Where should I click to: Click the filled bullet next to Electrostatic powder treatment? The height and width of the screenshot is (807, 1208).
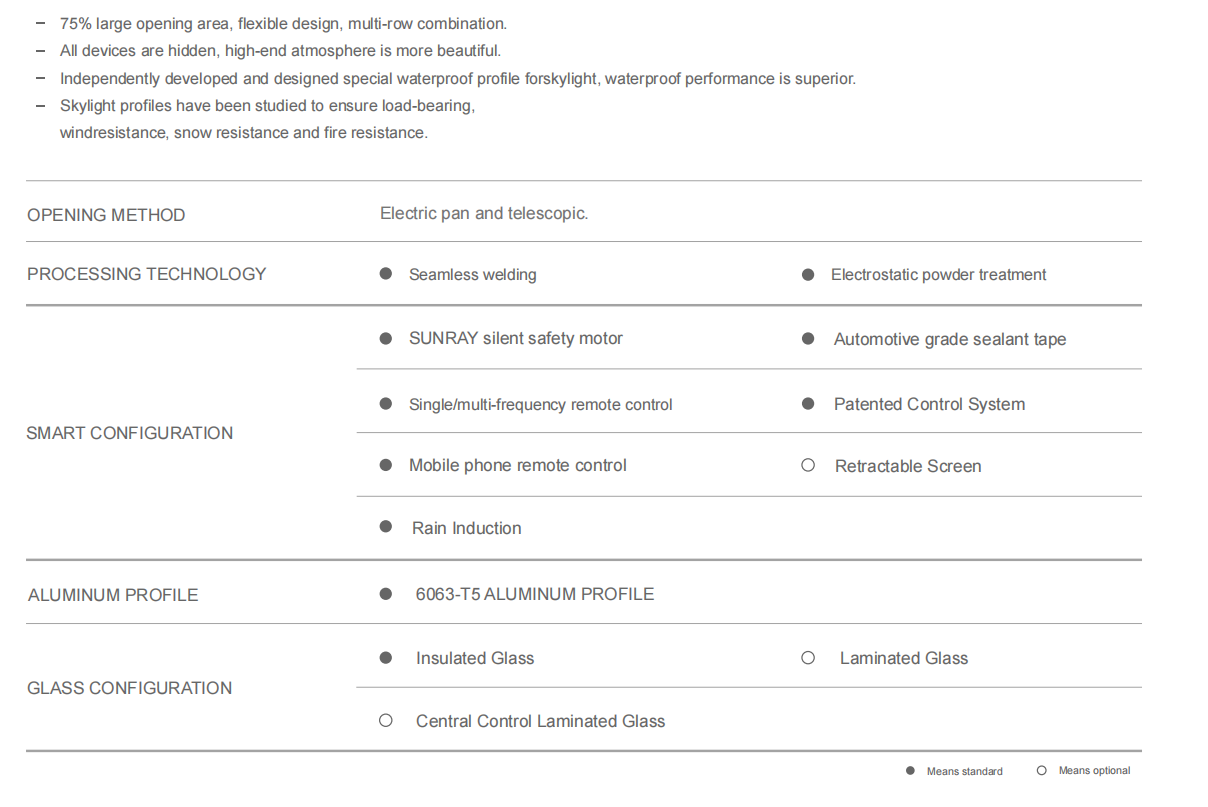tap(808, 275)
